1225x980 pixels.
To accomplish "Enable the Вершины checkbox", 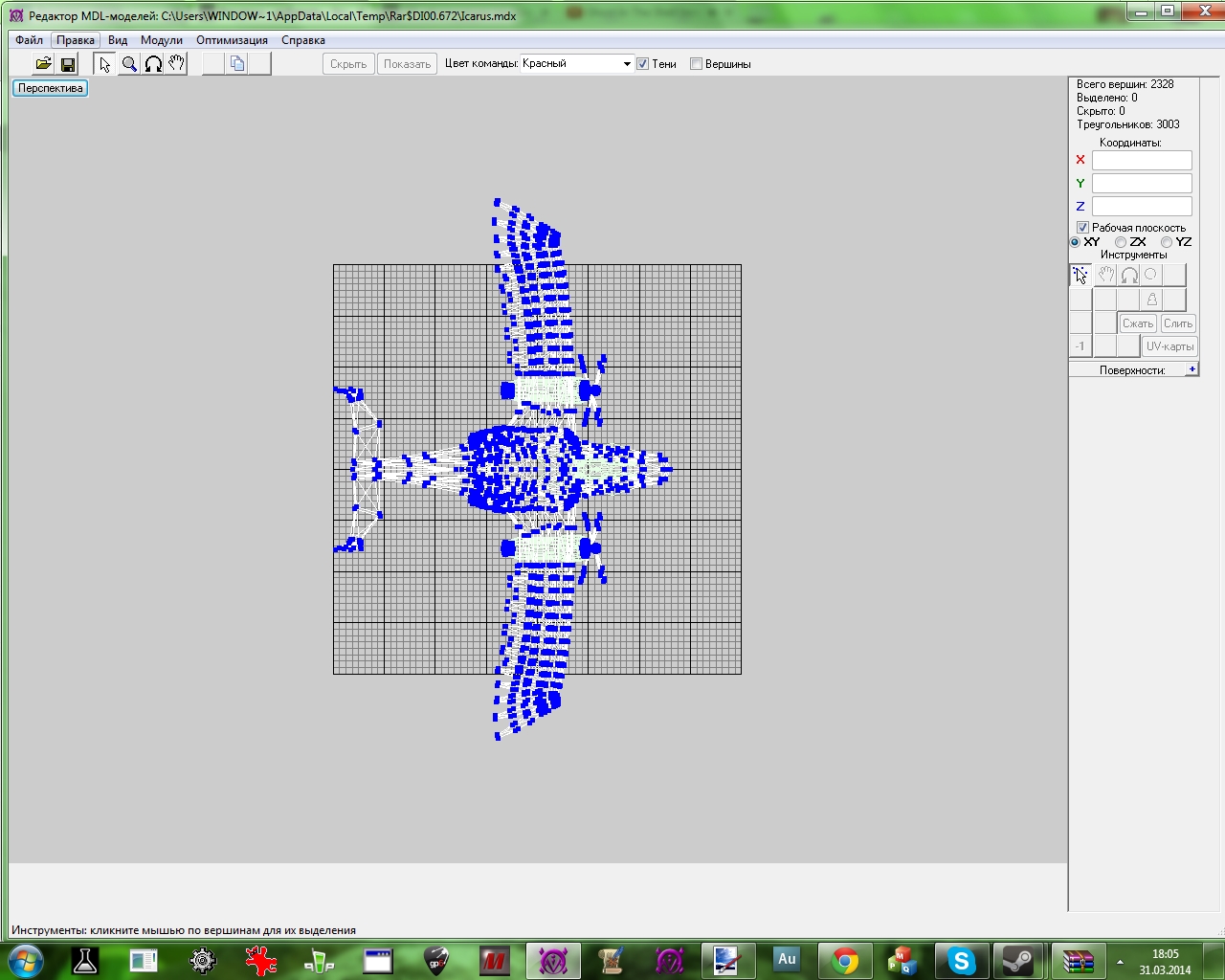I will pyautogui.click(x=697, y=64).
